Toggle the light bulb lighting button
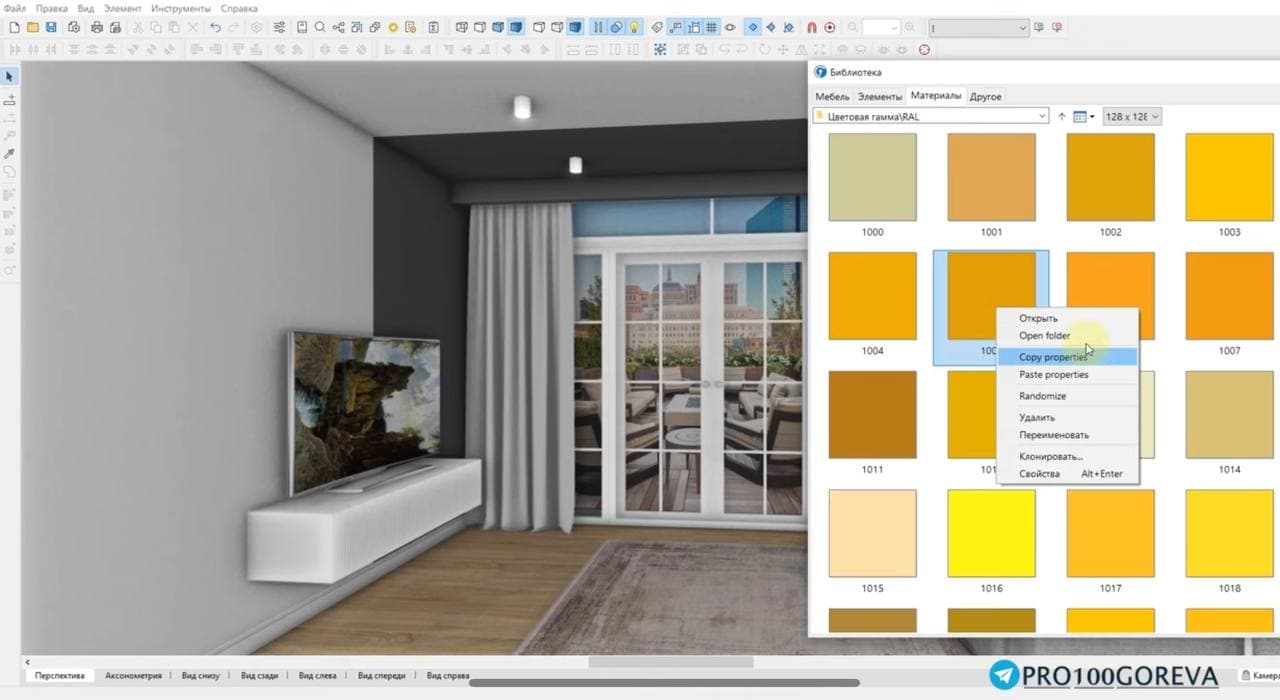The image size is (1280, 700). tap(634, 27)
